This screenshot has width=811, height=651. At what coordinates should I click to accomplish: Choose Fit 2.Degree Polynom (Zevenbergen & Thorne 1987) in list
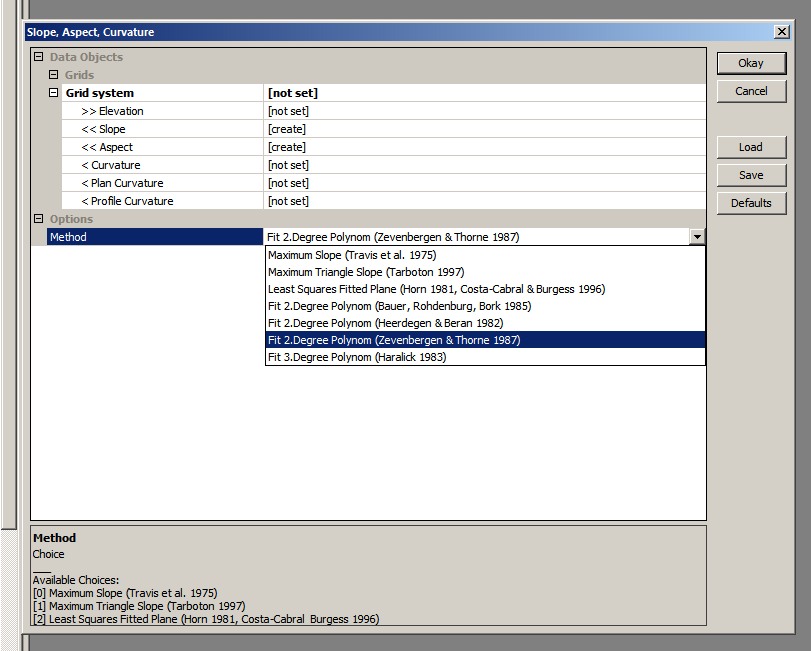[x=485, y=340]
